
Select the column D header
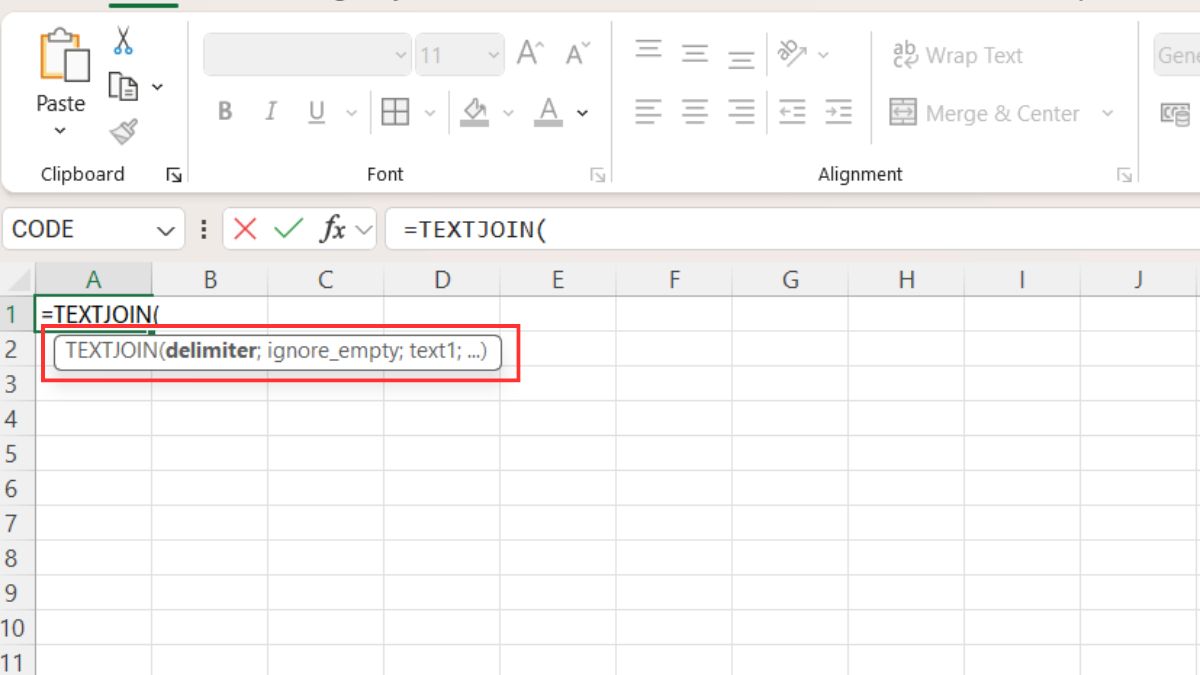pos(441,280)
